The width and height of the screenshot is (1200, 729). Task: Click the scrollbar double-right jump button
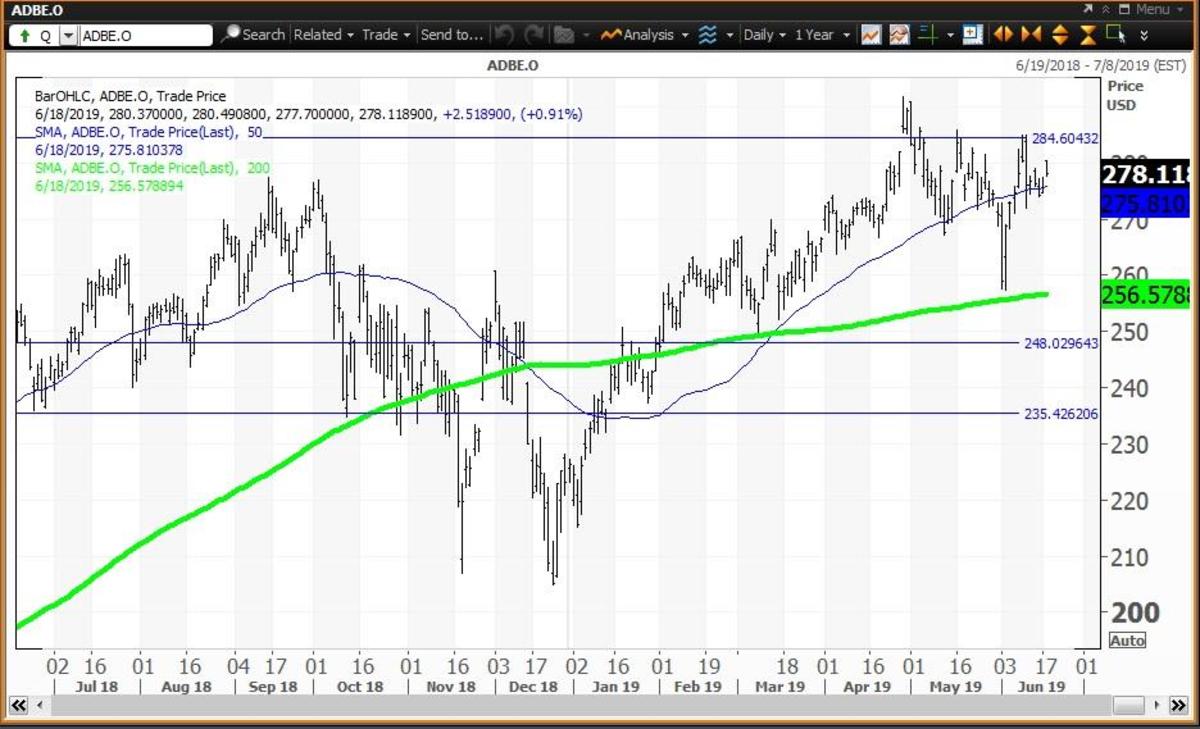pyautogui.click(x=1181, y=706)
